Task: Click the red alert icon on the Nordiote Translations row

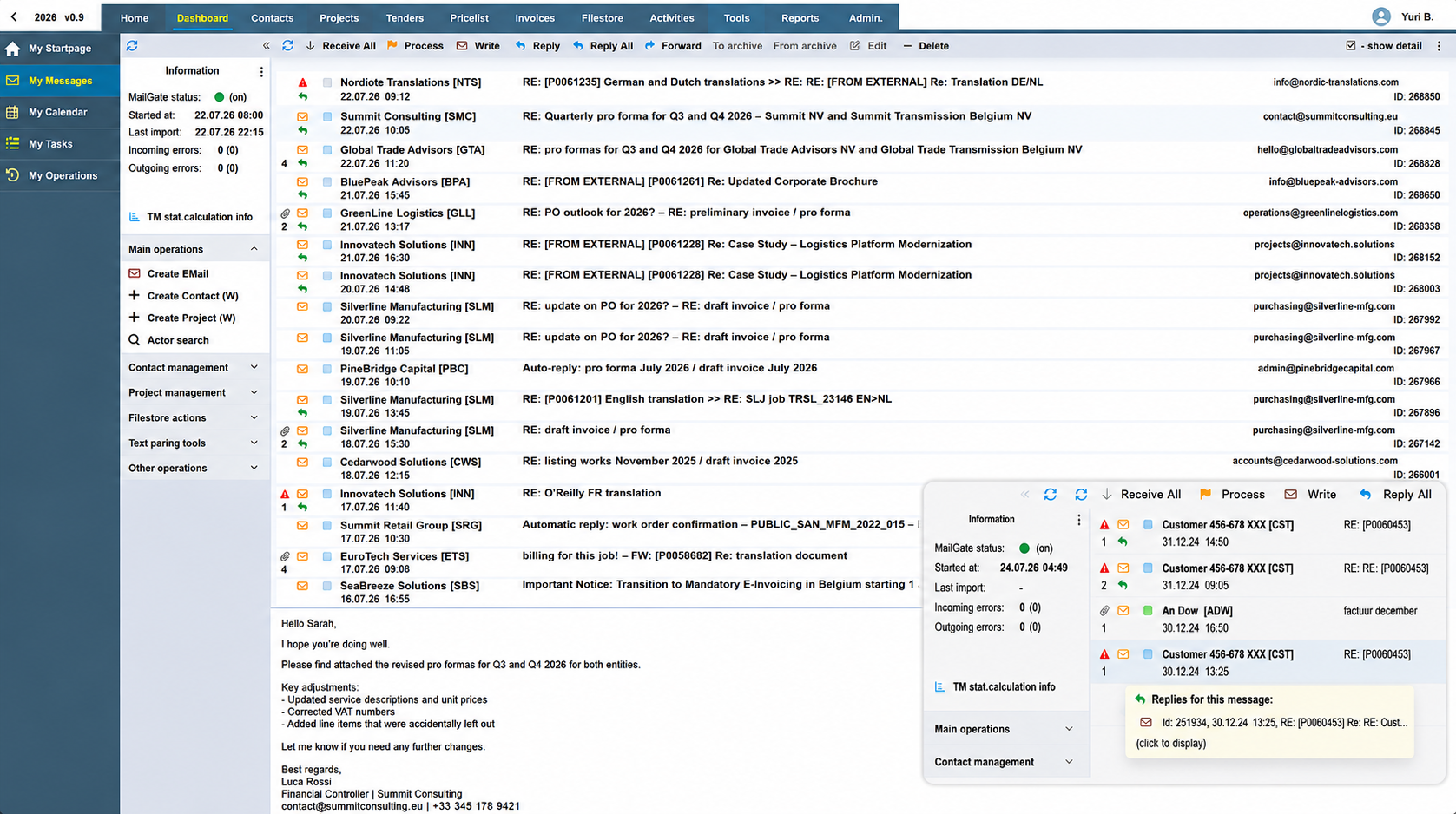Action: pos(303,82)
